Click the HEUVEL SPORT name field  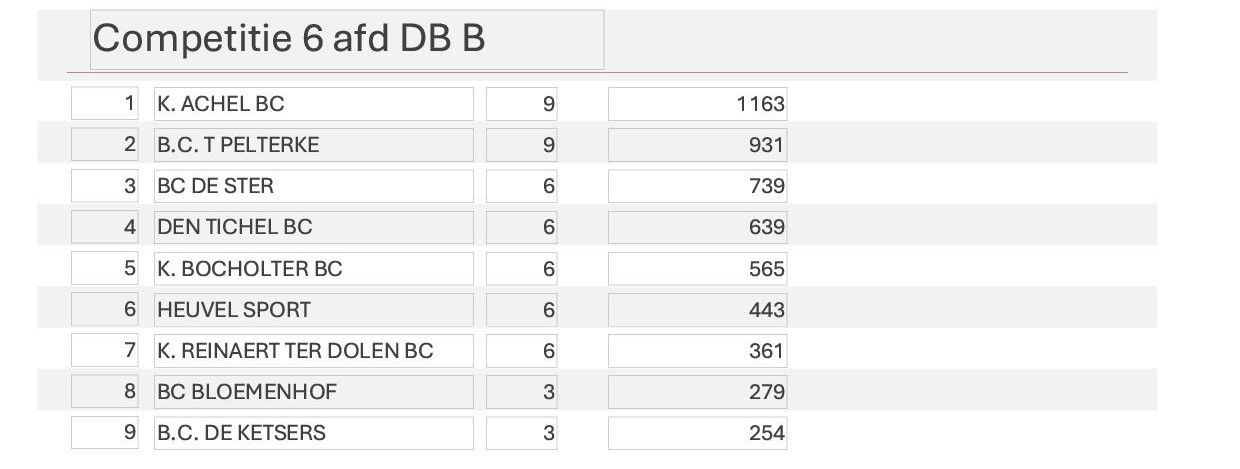[x=313, y=310]
